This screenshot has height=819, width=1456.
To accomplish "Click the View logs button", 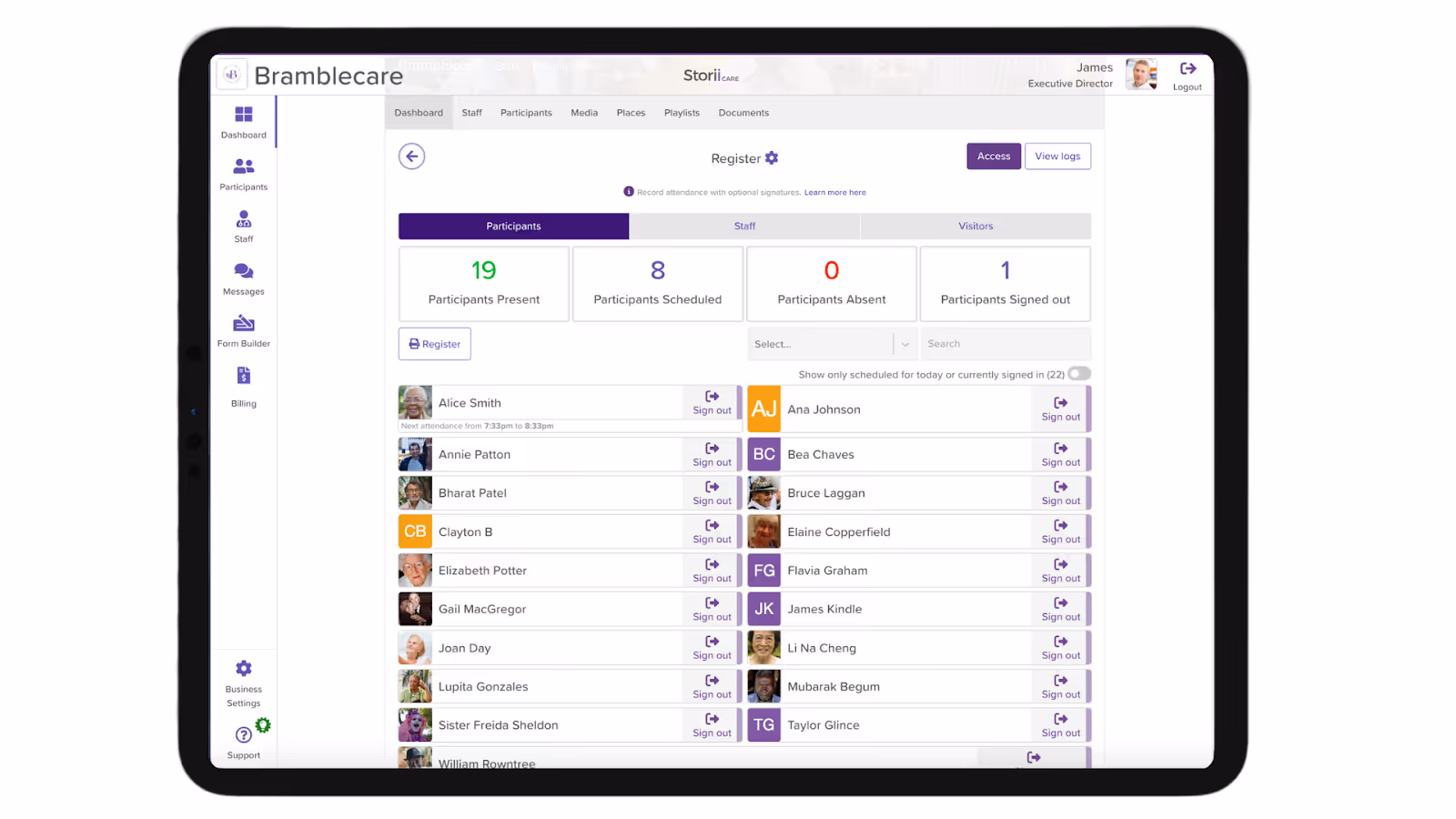I will pyautogui.click(x=1057, y=157).
